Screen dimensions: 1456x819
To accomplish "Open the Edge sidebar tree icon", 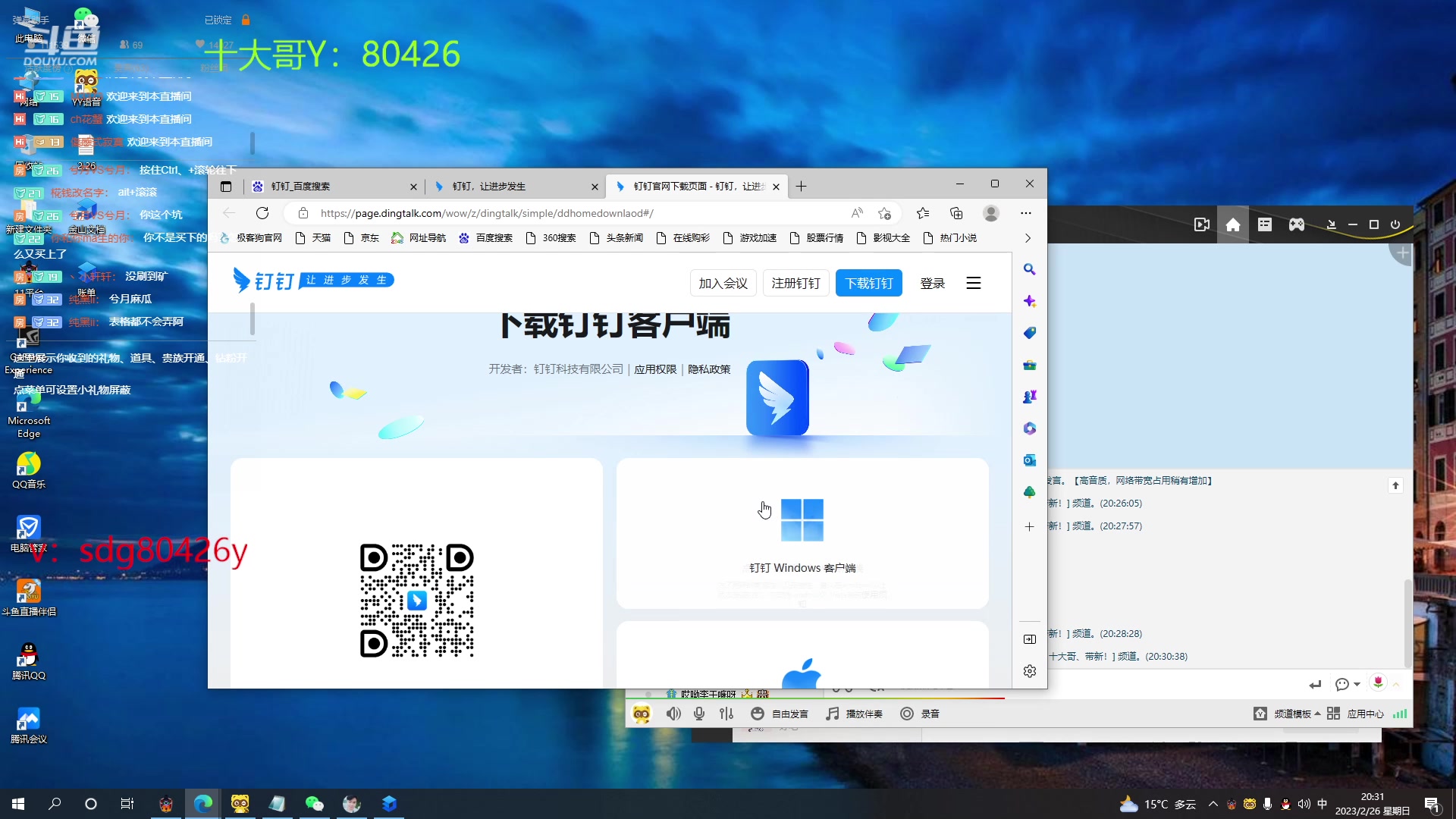I will tap(1029, 492).
